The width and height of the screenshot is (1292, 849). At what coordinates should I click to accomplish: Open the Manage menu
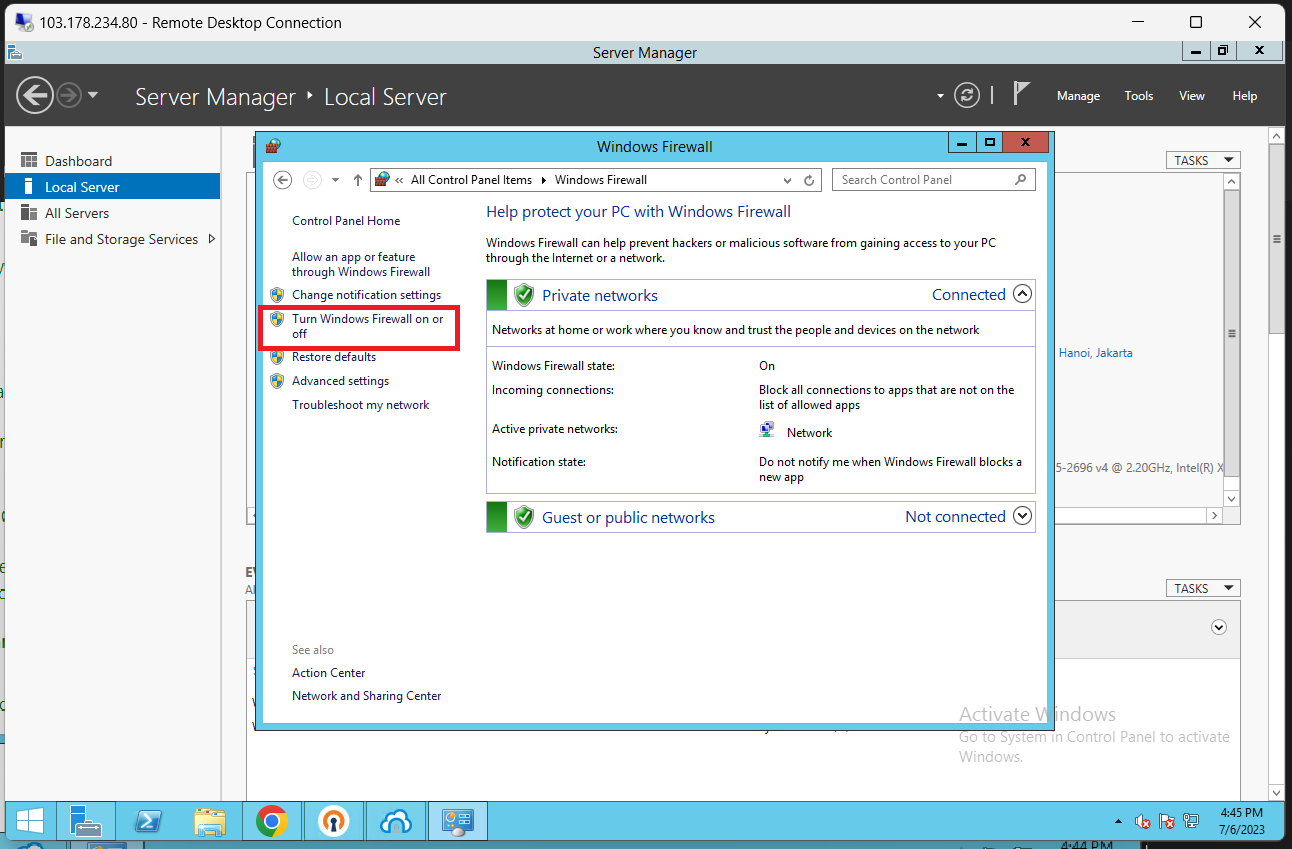[x=1078, y=96]
